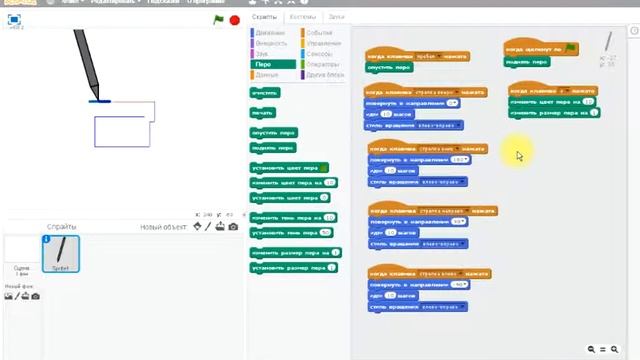Open the Внешность block category

point(271,43)
